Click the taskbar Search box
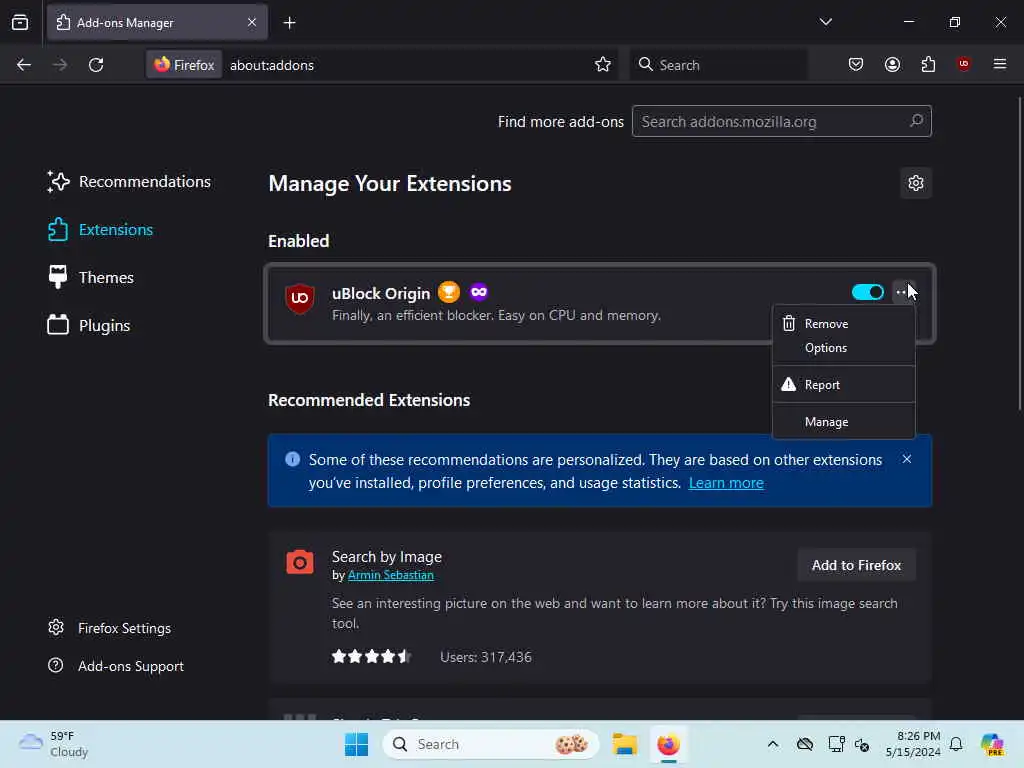This screenshot has height=768, width=1024. (490, 744)
